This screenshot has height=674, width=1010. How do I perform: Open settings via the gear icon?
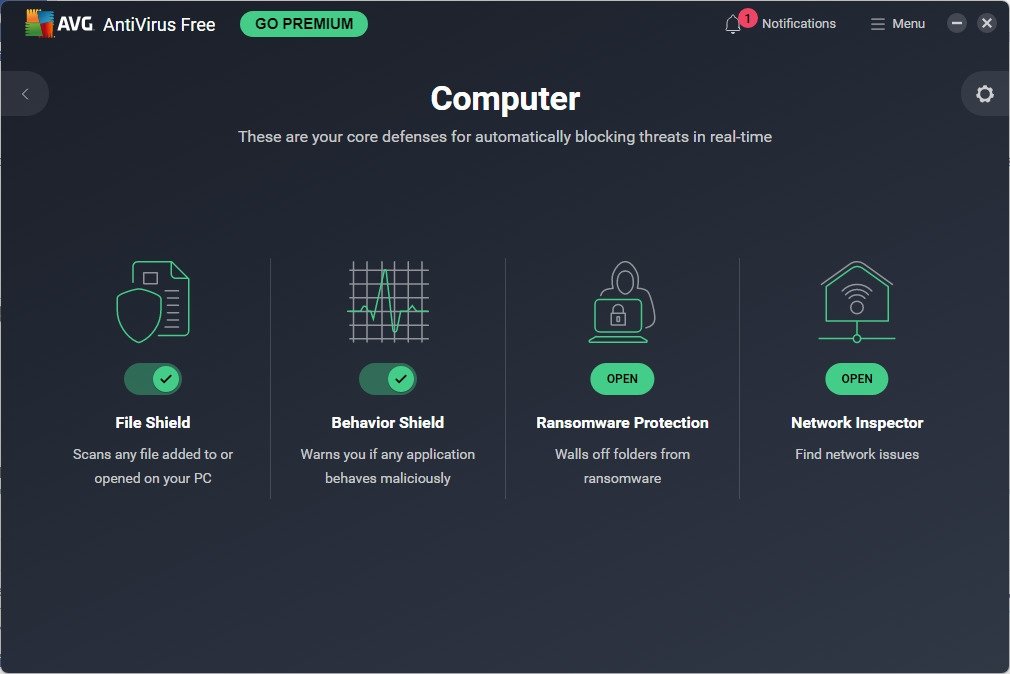click(984, 94)
